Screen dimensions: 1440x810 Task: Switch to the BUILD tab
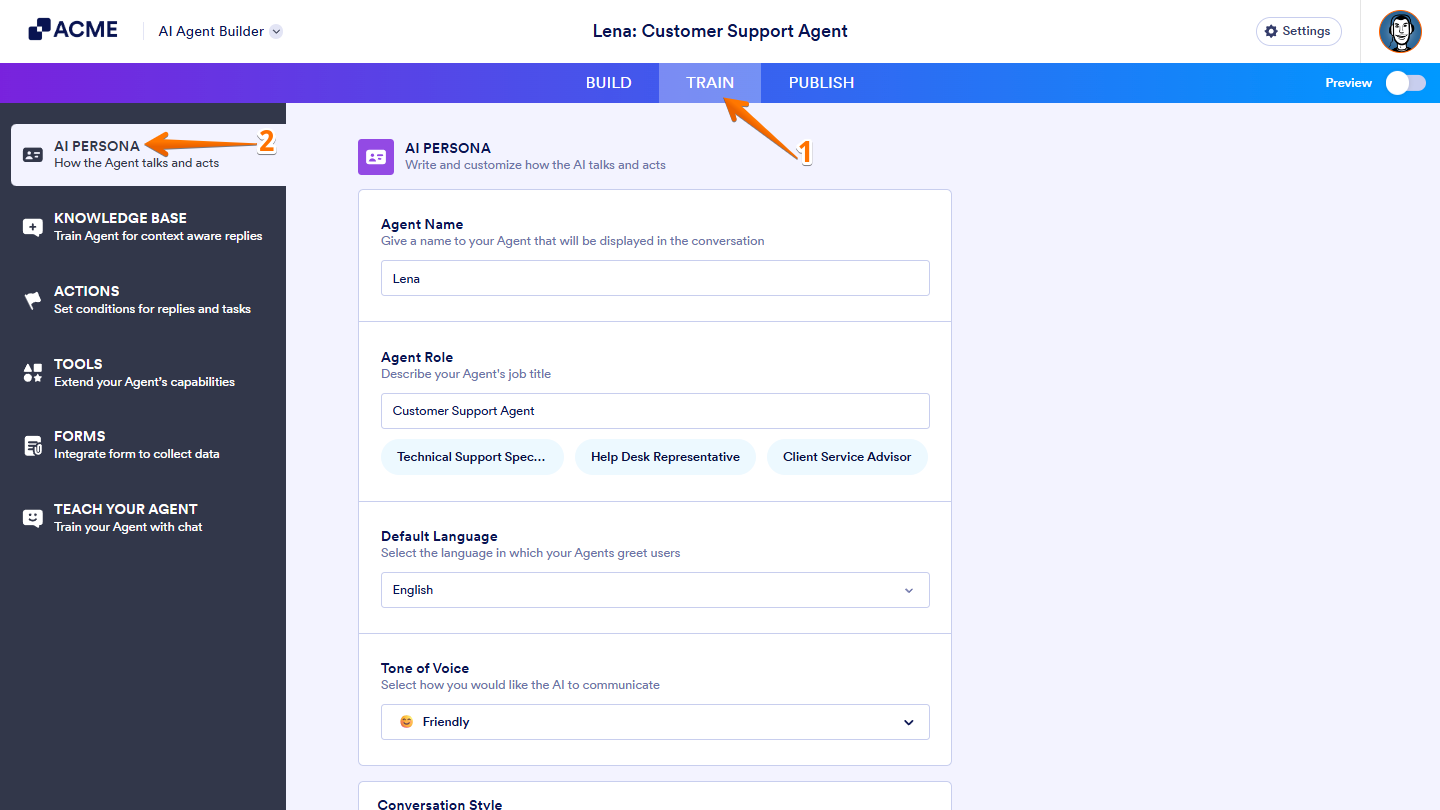pyautogui.click(x=609, y=83)
